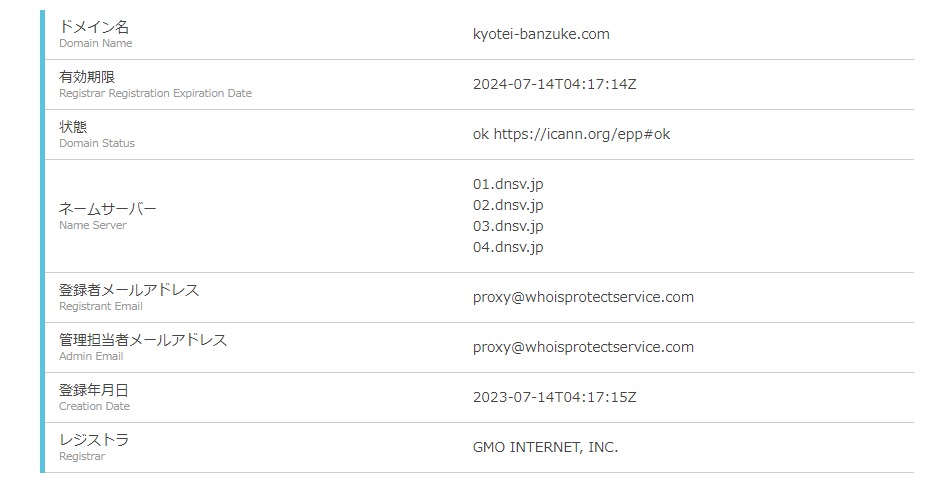
Task: Open the https://icann.org/epp#ok status link
Action: click(582, 134)
